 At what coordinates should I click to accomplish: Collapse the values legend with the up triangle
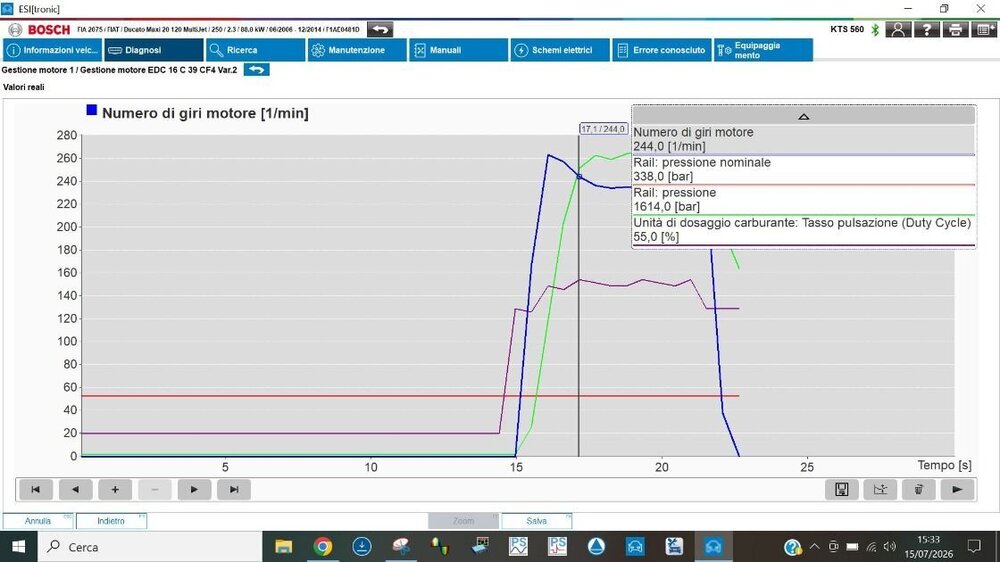click(804, 116)
